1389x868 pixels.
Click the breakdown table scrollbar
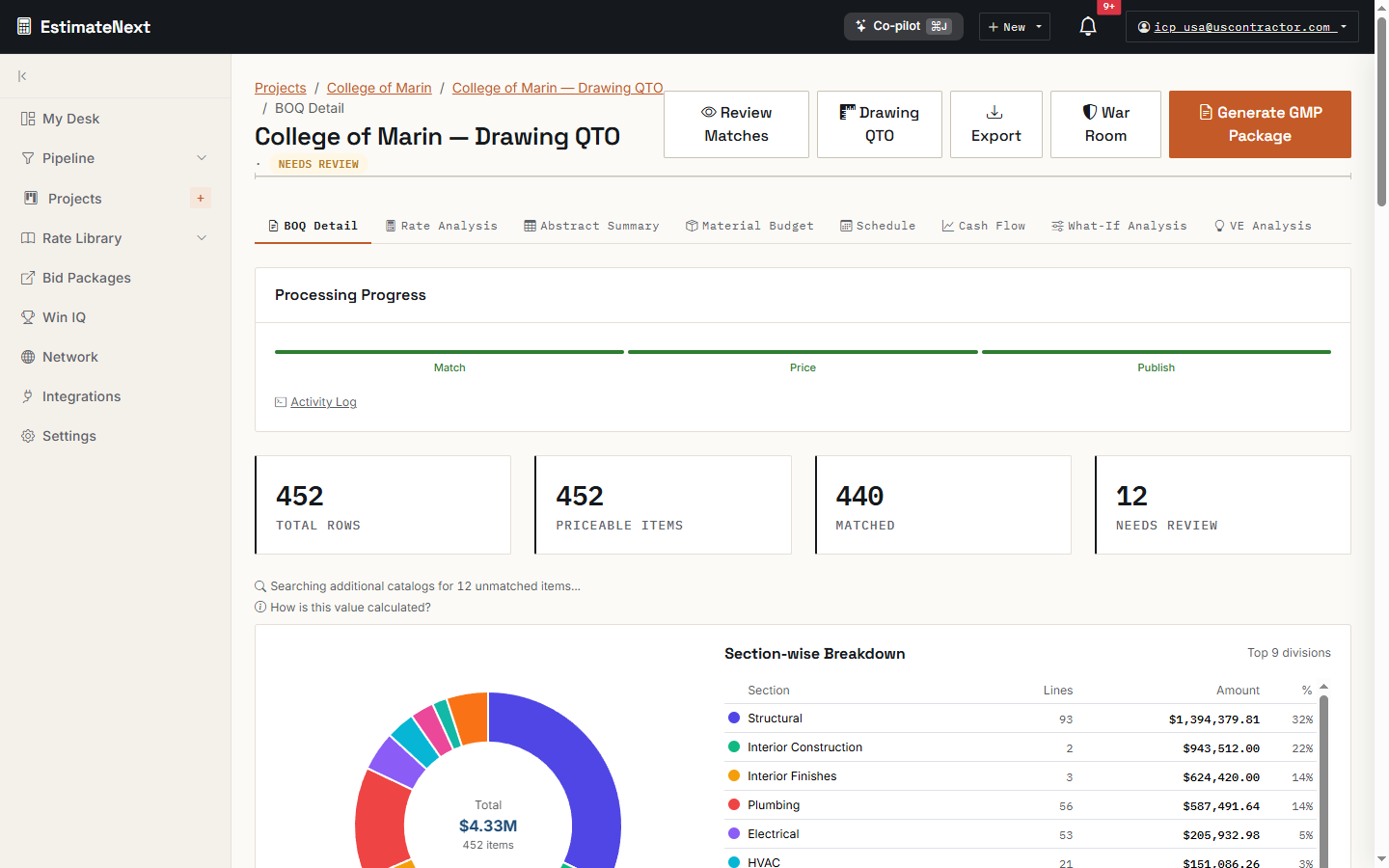pos(1324,781)
